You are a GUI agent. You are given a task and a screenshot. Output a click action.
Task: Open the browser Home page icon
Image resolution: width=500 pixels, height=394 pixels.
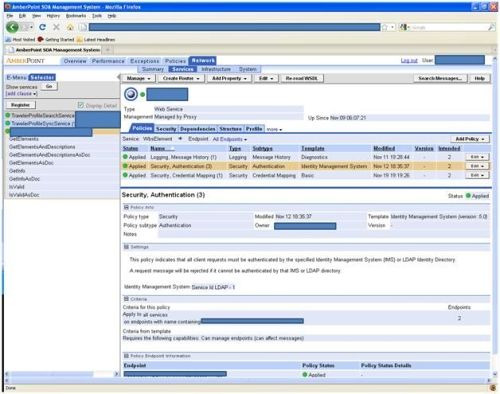pyautogui.click(x=70, y=27)
